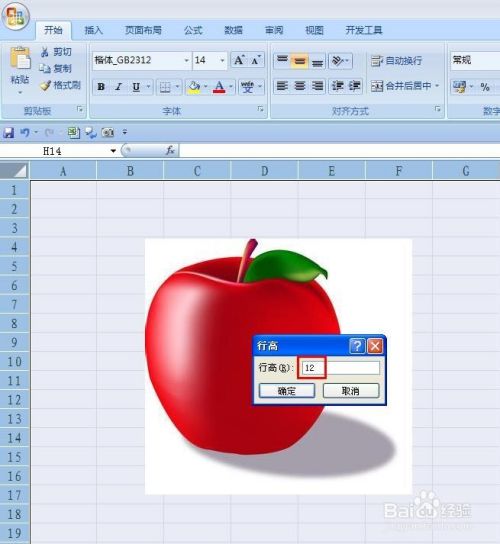
Task: Open text orientation options
Action: pos(340,61)
